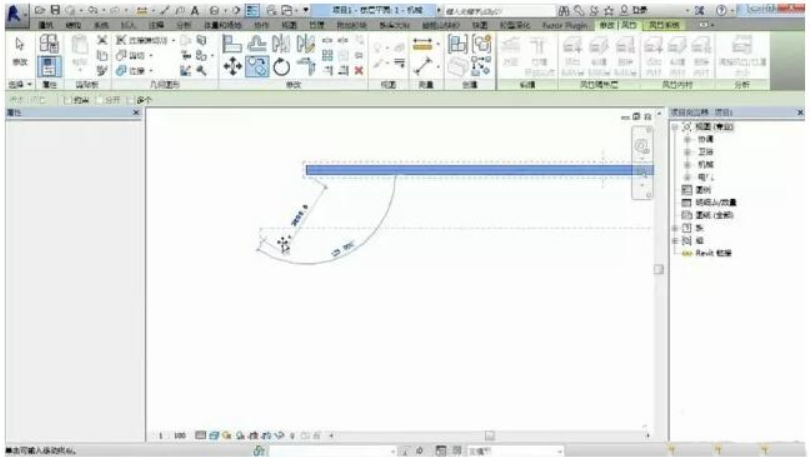Click the navigation wheel in the view bar

click(x=641, y=147)
